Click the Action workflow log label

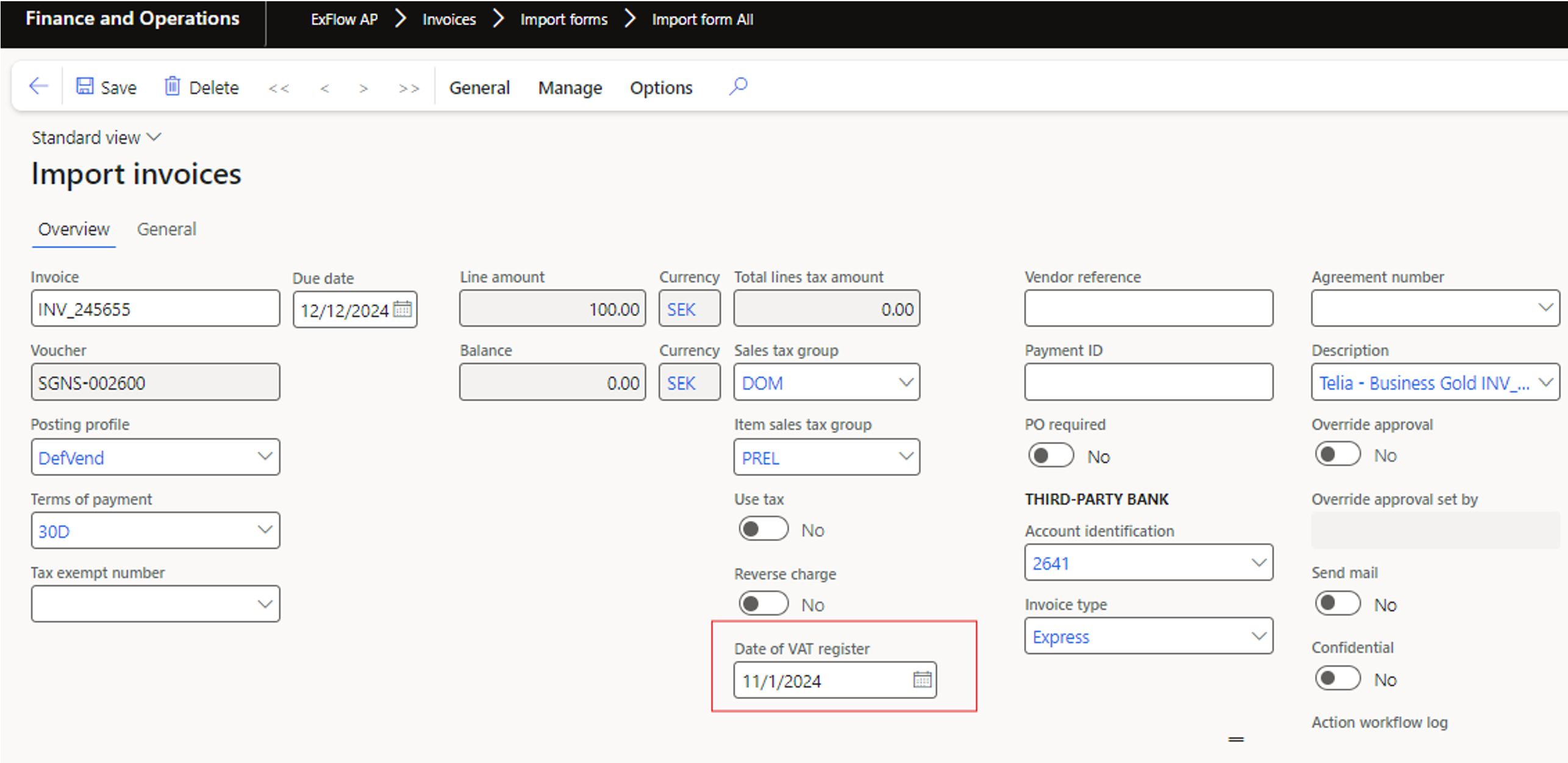(x=1380, y=722)
